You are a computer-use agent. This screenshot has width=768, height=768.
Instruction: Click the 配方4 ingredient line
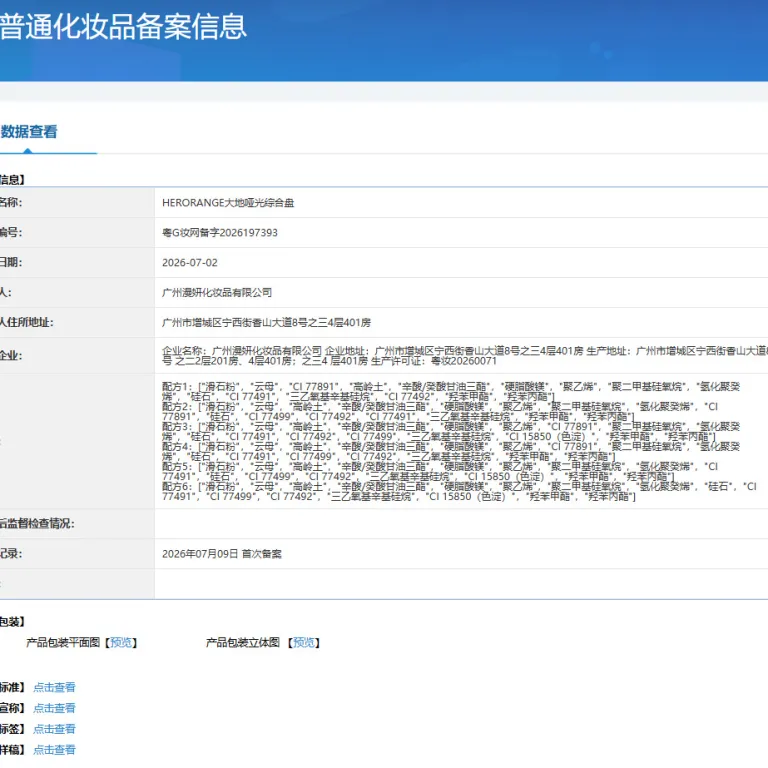(451, 452)
